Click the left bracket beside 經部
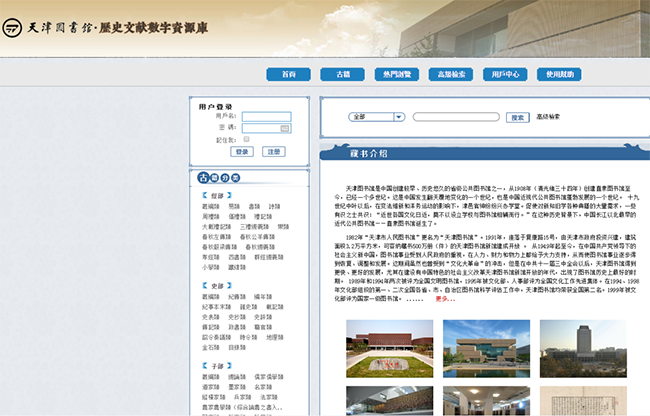The image size is (650, 416). (x=205, y=195)
